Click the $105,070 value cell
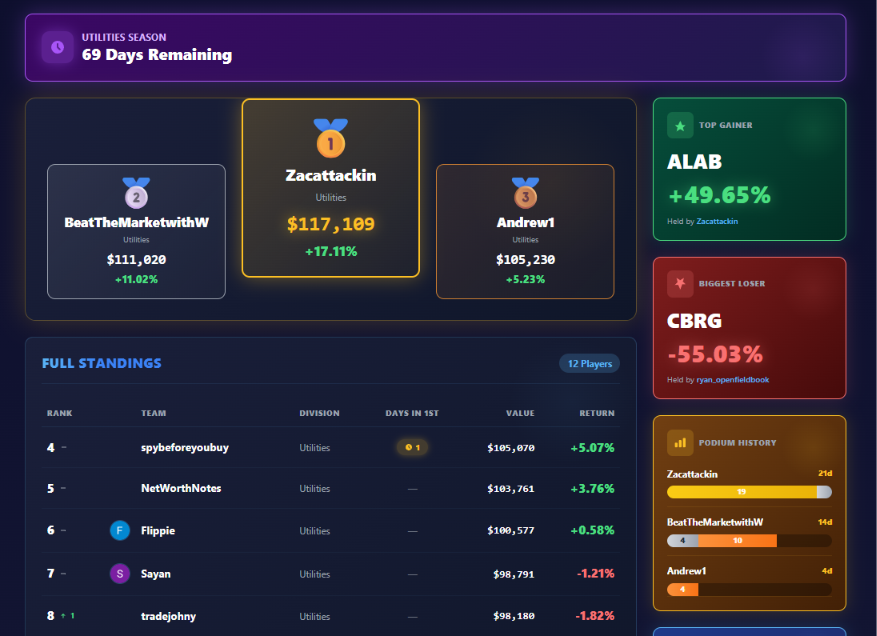Screen dimensions: 877x636 coord(511,447)
